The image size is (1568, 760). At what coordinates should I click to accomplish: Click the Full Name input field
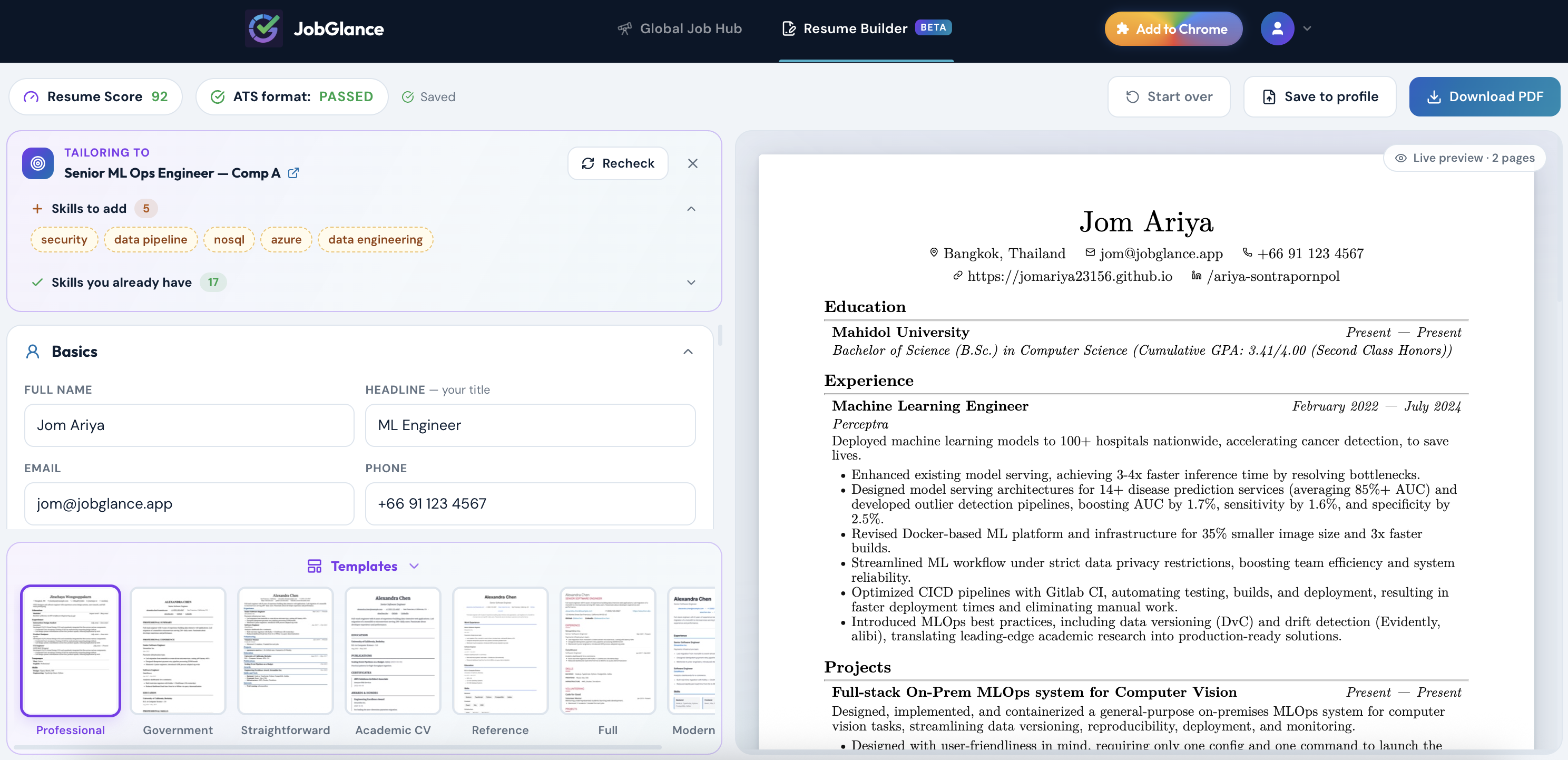(189, 425)
